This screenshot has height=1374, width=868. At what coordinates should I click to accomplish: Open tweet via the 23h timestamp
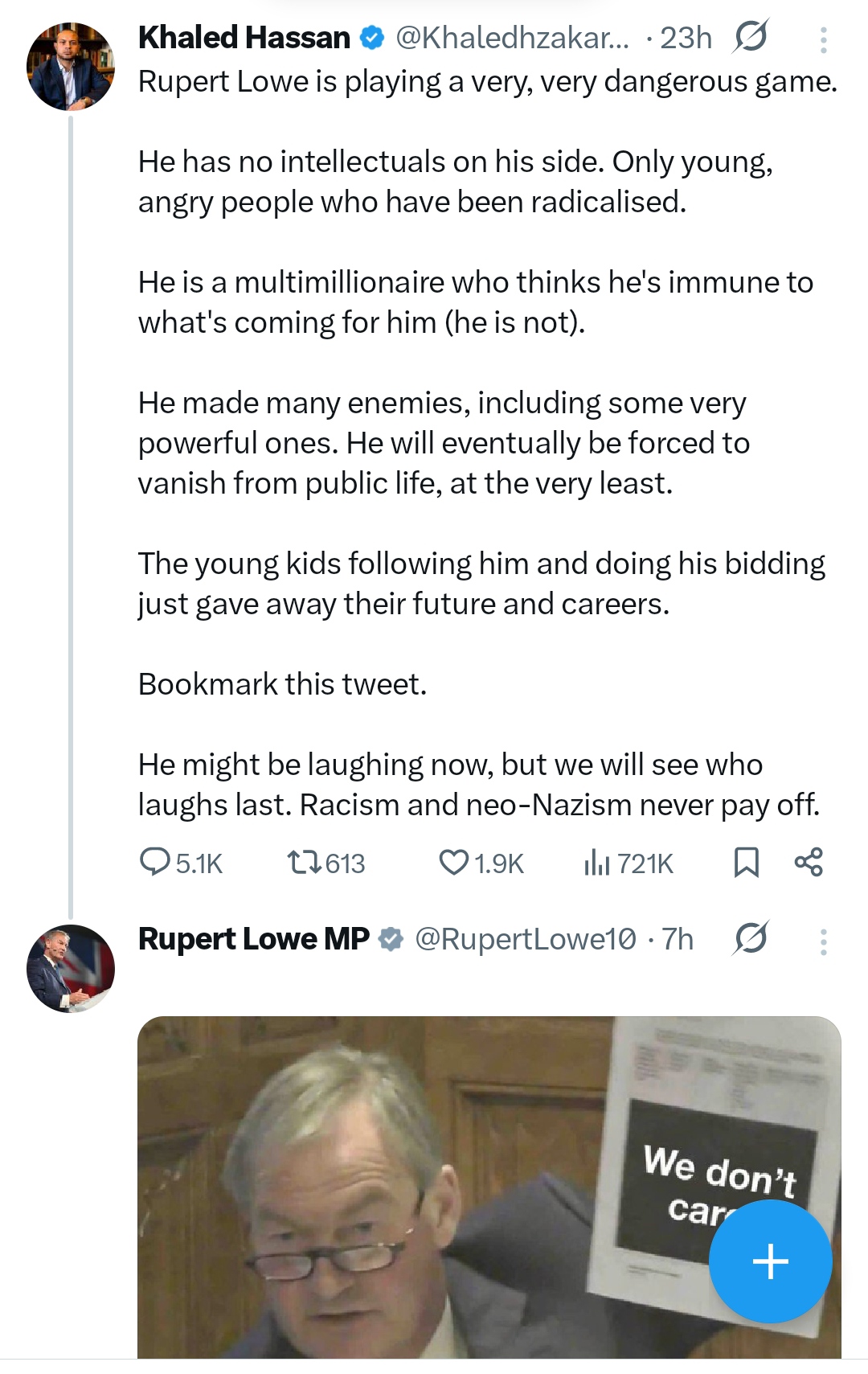(x=686, y=38)
